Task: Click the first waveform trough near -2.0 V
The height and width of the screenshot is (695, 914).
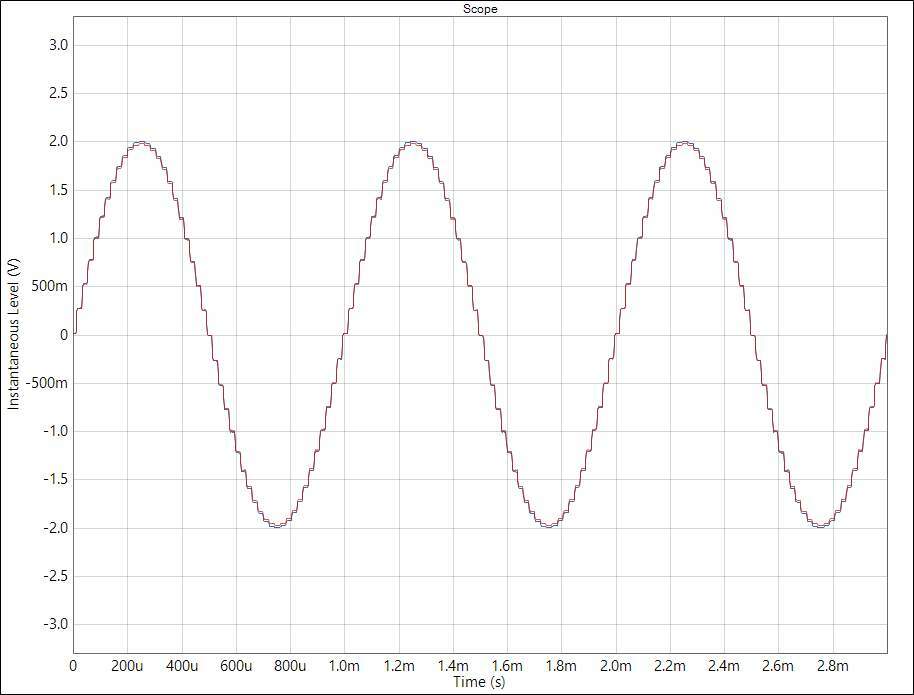Action: (277, 526)
